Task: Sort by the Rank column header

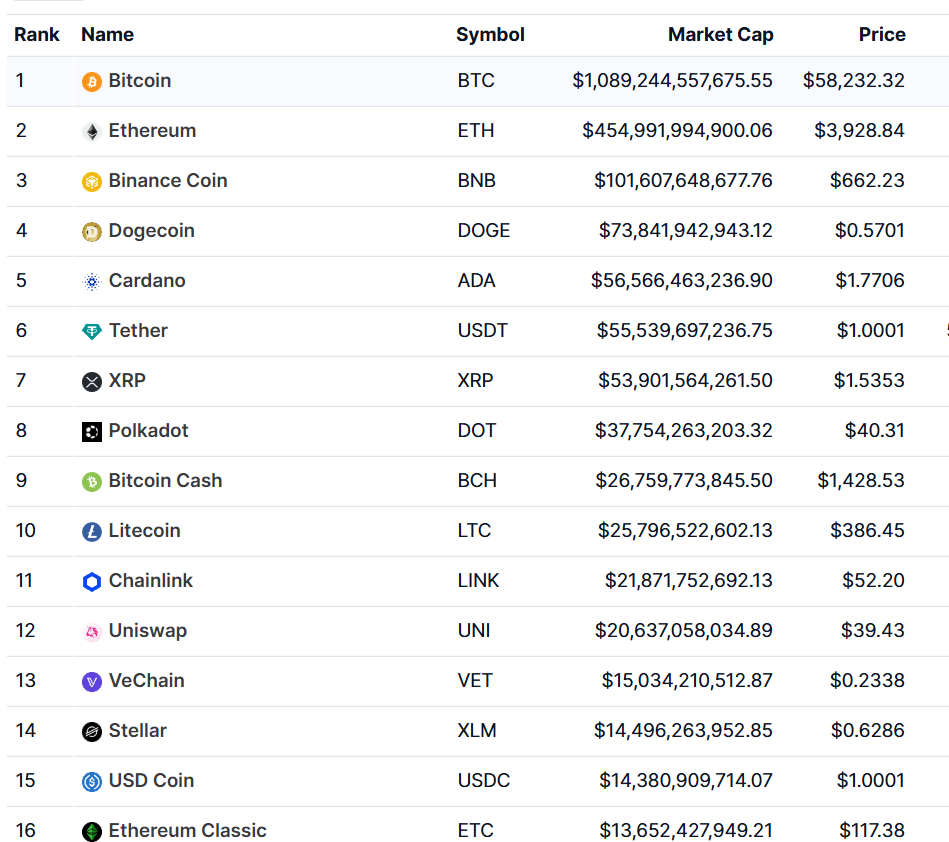Action: pyautogui.click(x=37, y=35)
